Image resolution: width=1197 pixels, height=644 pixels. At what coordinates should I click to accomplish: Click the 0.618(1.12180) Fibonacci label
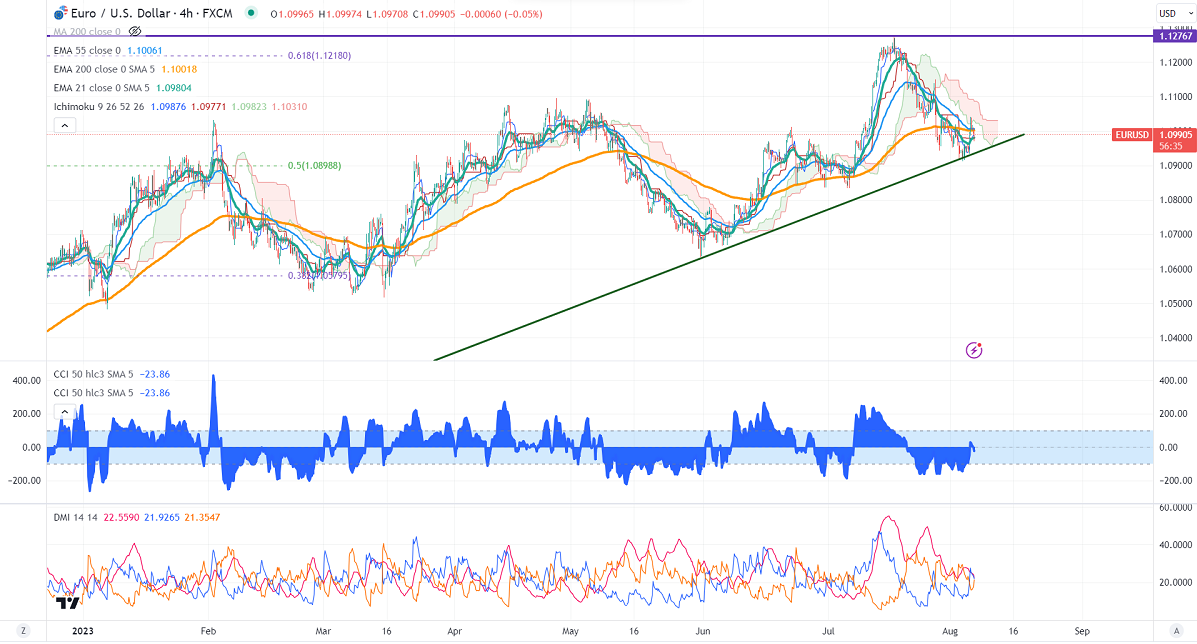click(x=319, y=56)
